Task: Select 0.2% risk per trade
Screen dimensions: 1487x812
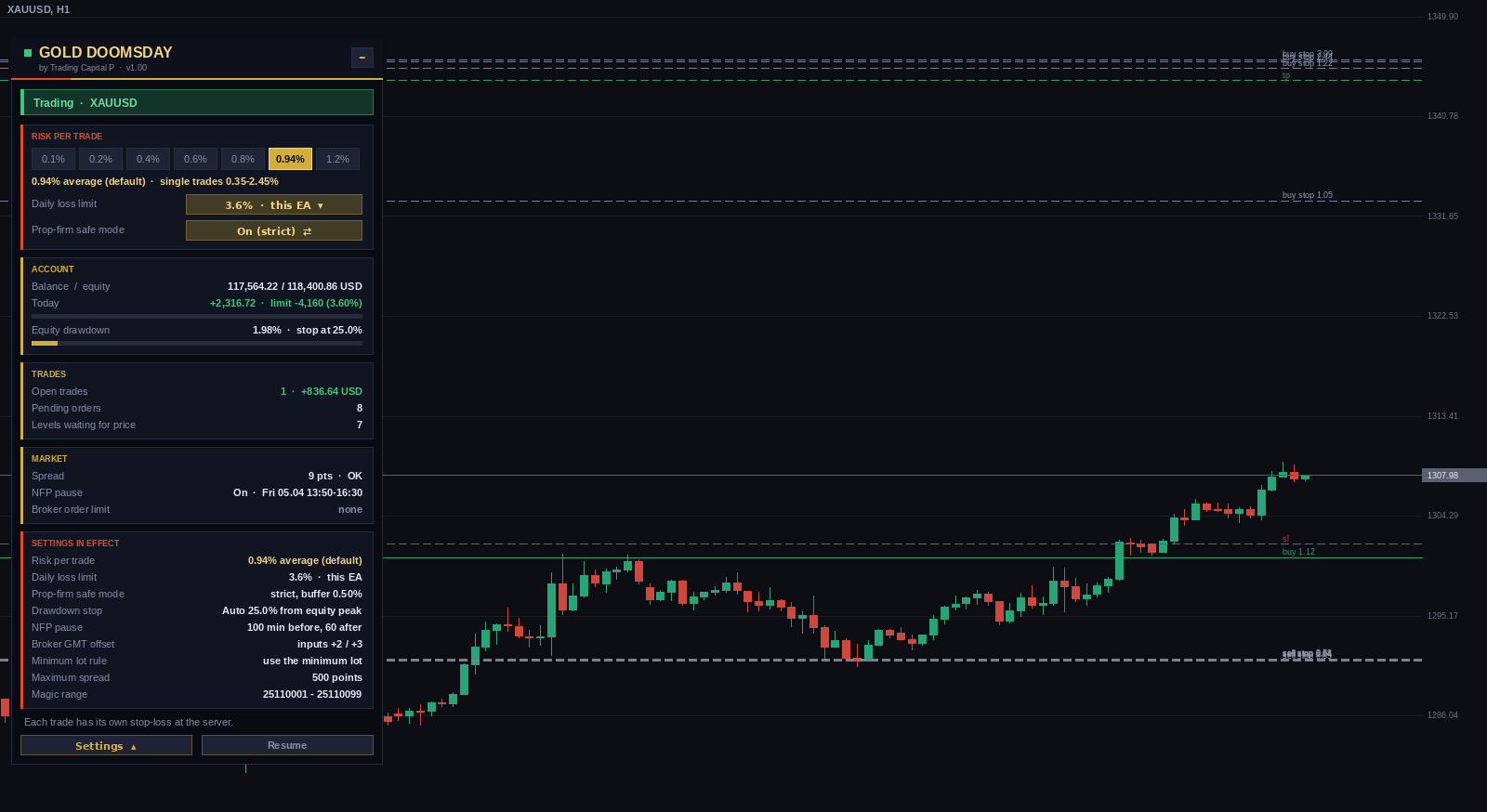Action: pos(100,159)
